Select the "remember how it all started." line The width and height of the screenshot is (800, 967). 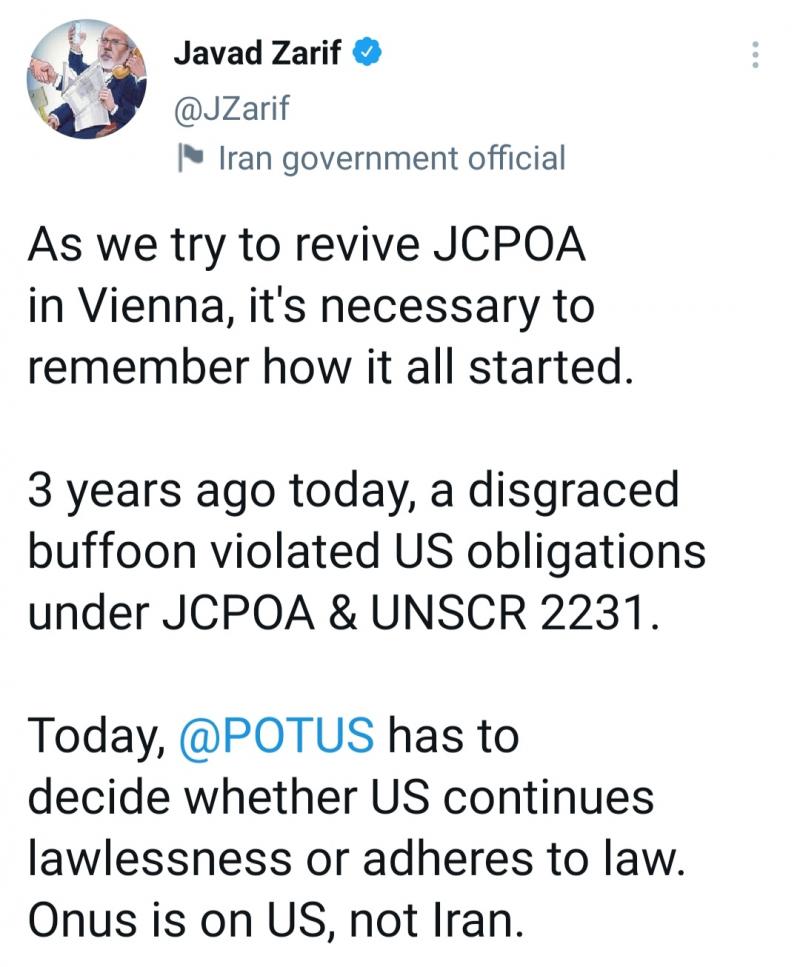(331, 368)
